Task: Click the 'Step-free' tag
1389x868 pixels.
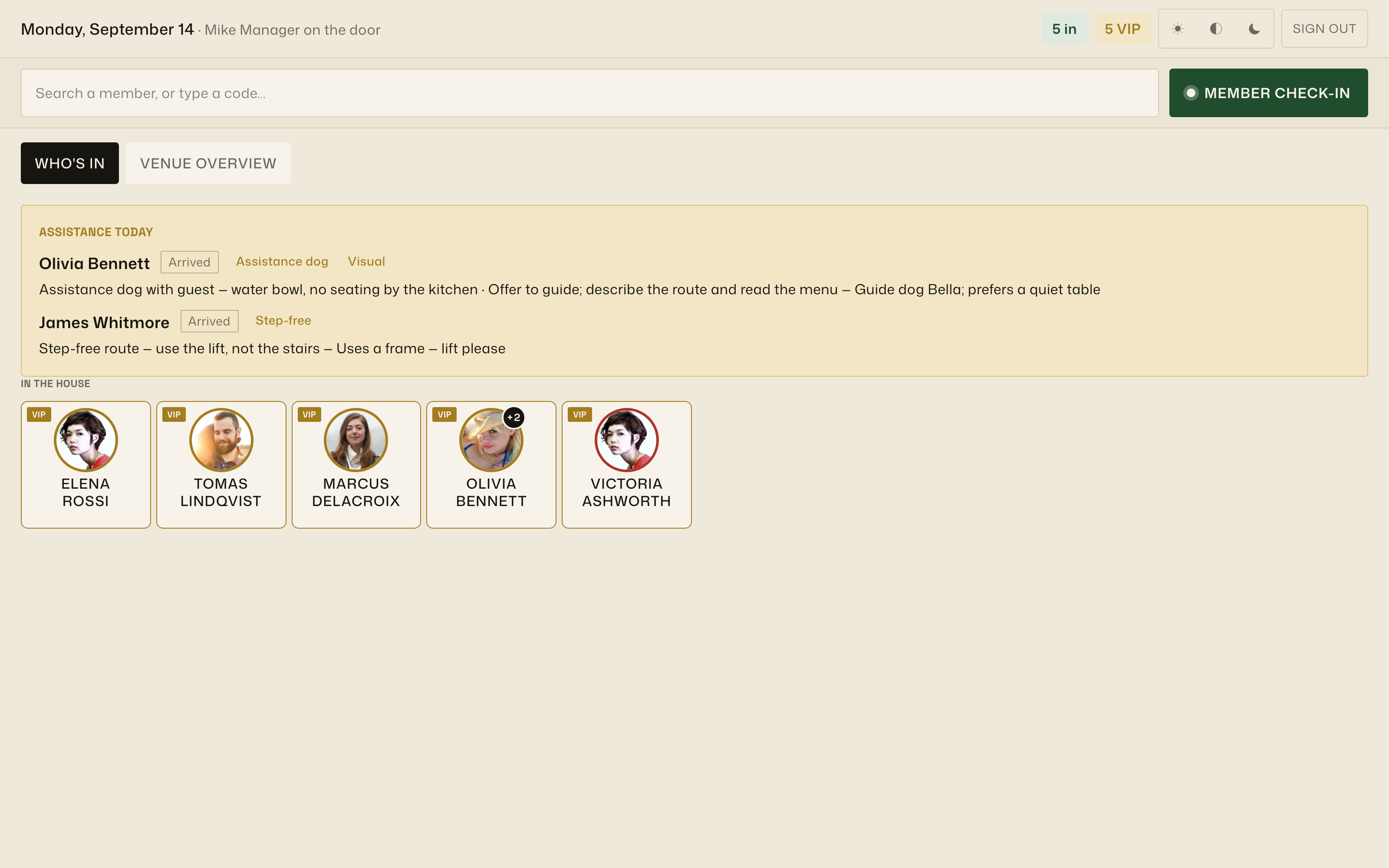Action: (283, 320)
